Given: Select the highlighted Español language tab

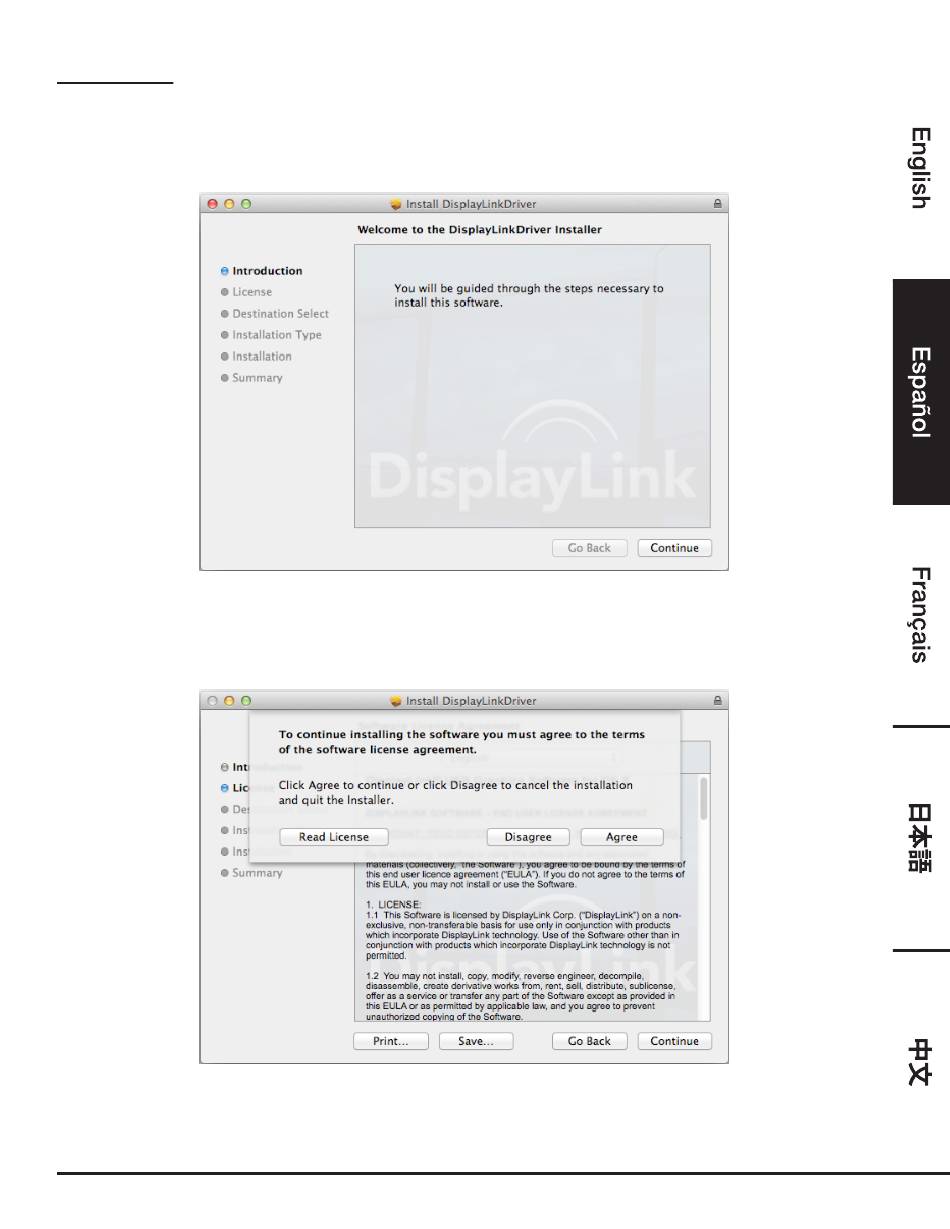Looking at the screenshot, I should [x=921, y=392].
